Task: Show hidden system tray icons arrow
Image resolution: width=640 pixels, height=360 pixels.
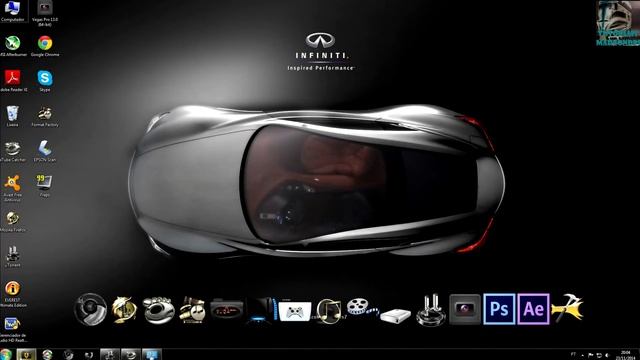Action: [582, 355]
